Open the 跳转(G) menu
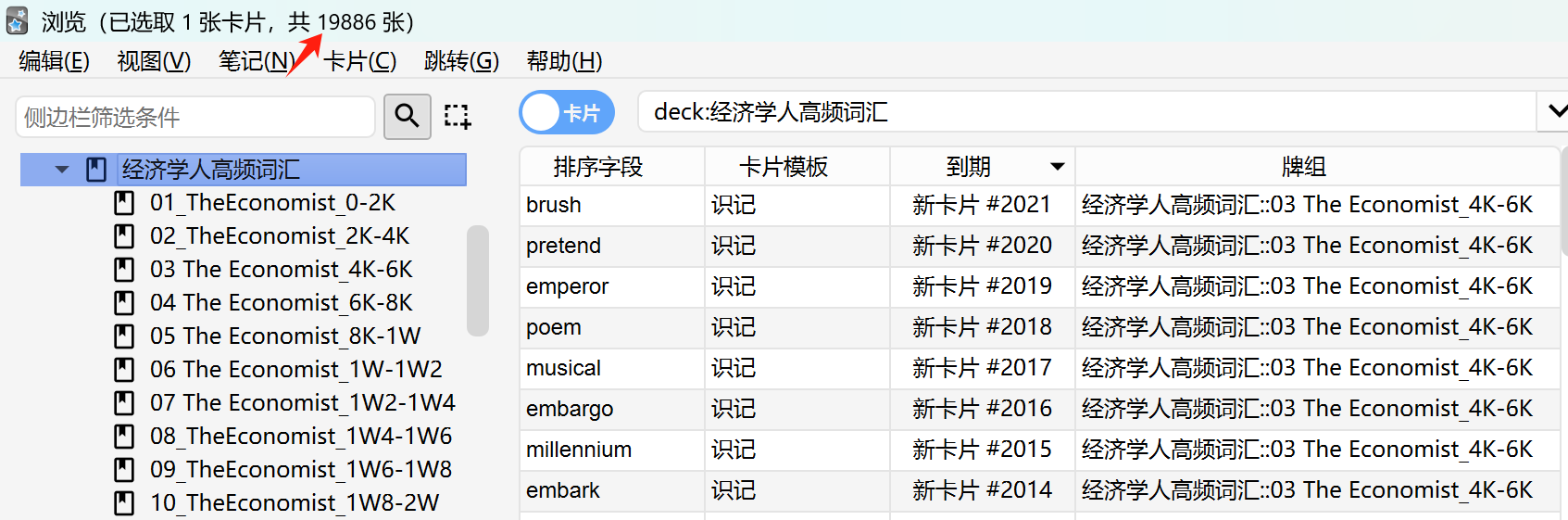The height and width of the screenshot is (520, 1568). point(461,61)
